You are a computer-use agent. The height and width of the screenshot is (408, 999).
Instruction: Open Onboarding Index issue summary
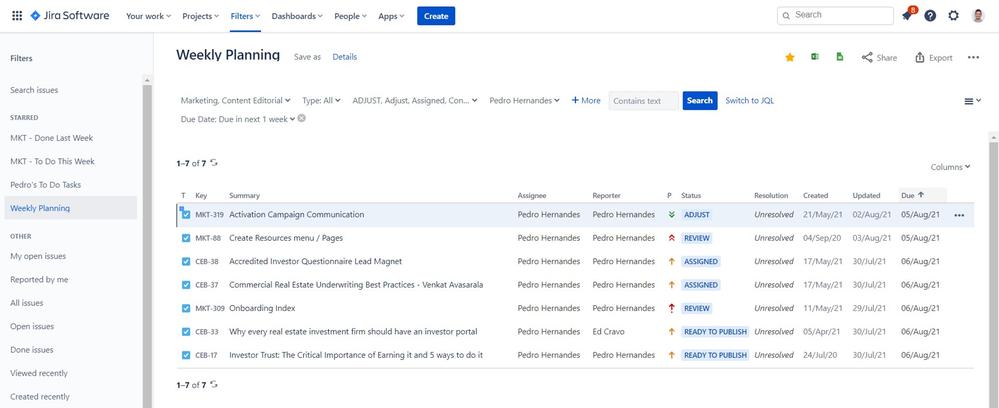click(x=262, y=309)
